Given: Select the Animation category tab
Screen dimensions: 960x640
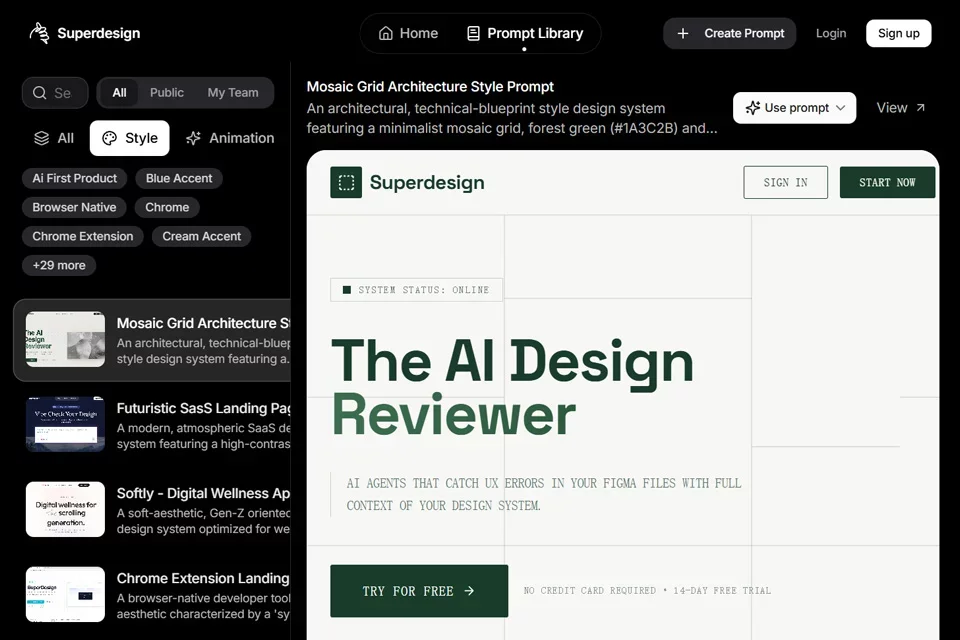Looking at the screenshot, I should (230, 138).
